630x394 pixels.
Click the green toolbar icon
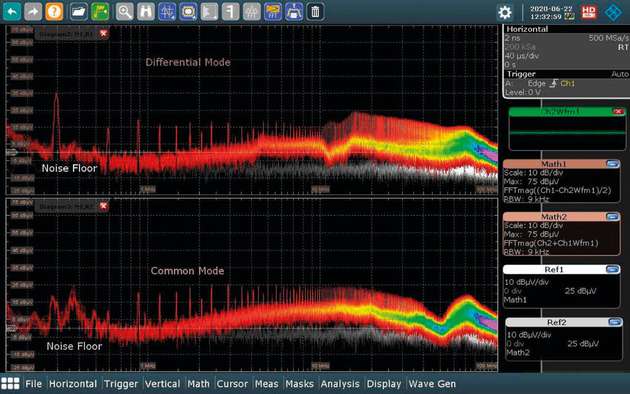point(100,12)
